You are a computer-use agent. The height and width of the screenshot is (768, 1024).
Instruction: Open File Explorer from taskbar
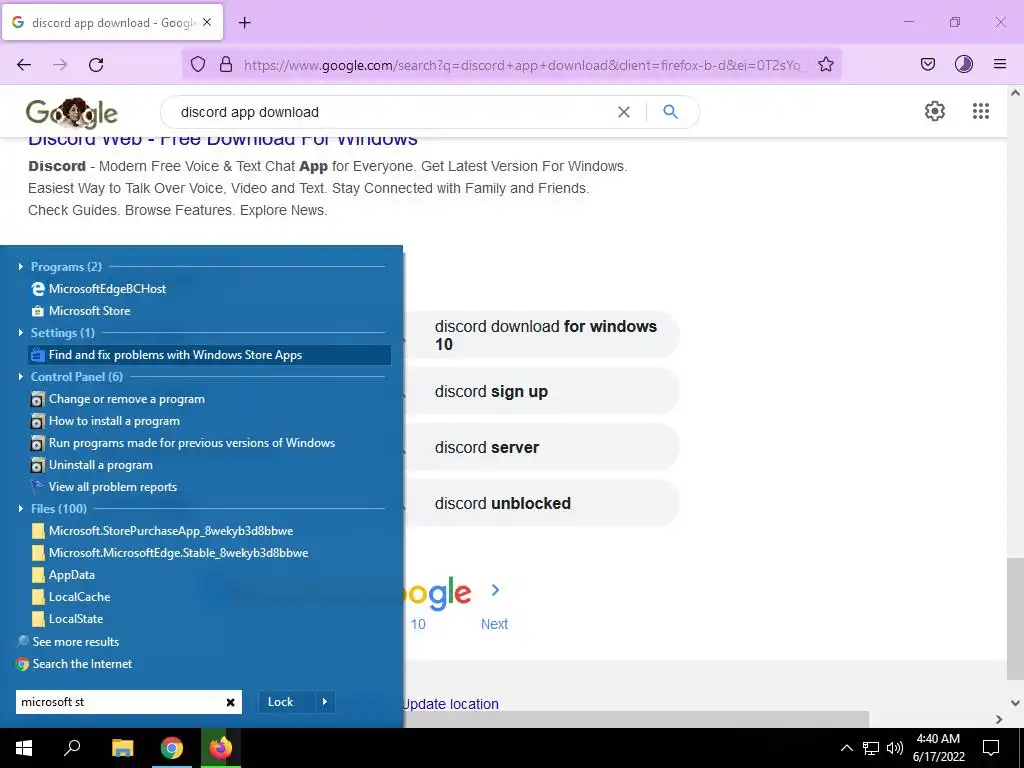click(x=122, y=748)
